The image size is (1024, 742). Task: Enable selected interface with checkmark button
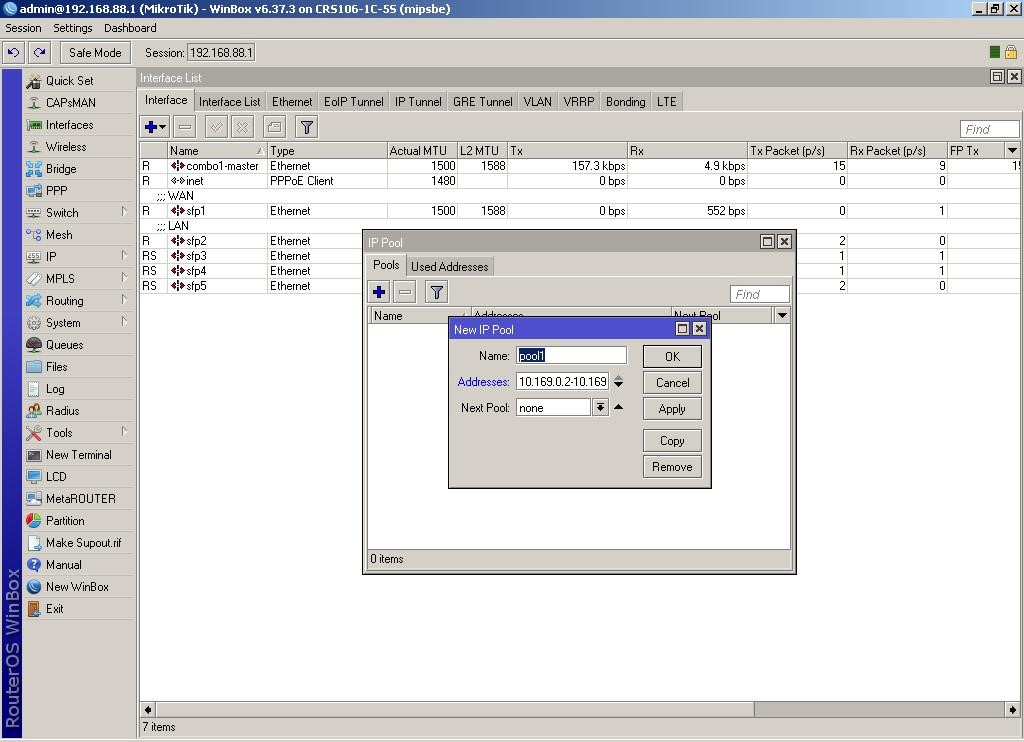tap(215, 127)
